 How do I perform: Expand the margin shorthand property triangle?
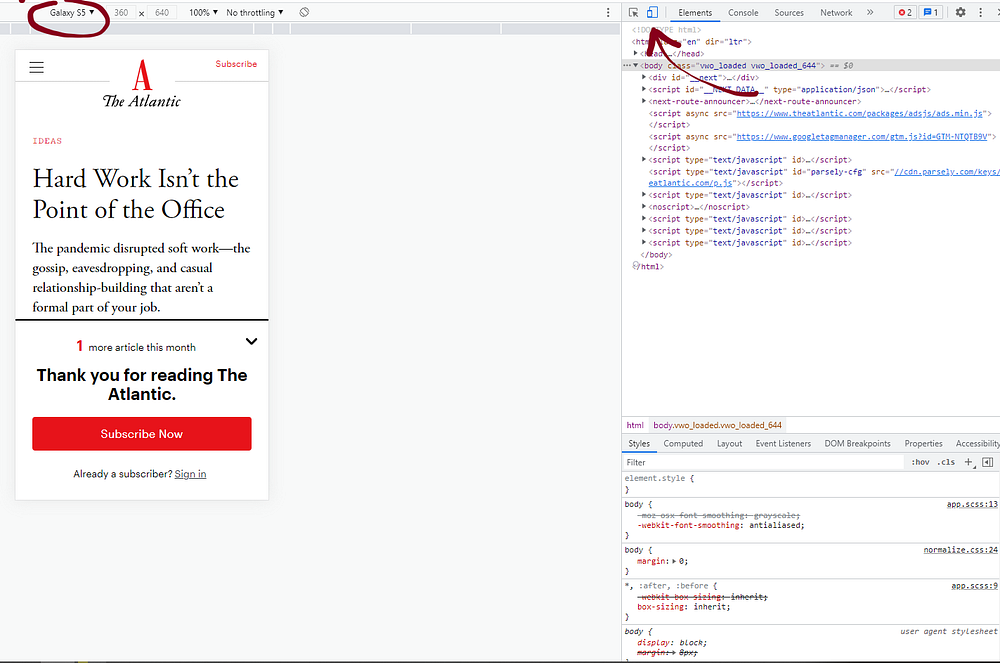[674, 562]
